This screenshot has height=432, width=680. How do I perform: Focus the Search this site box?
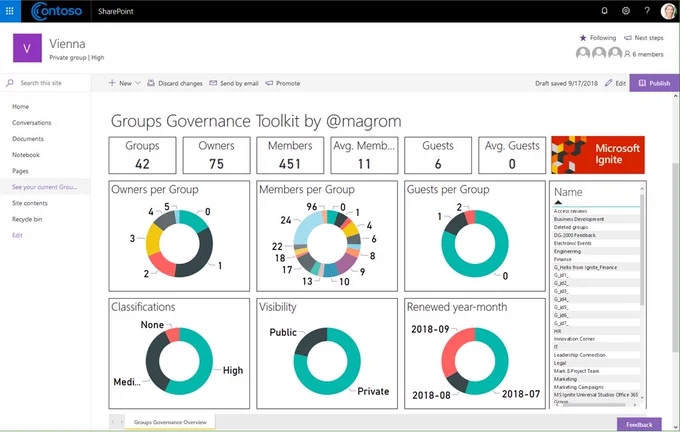[x=45, y=83]
